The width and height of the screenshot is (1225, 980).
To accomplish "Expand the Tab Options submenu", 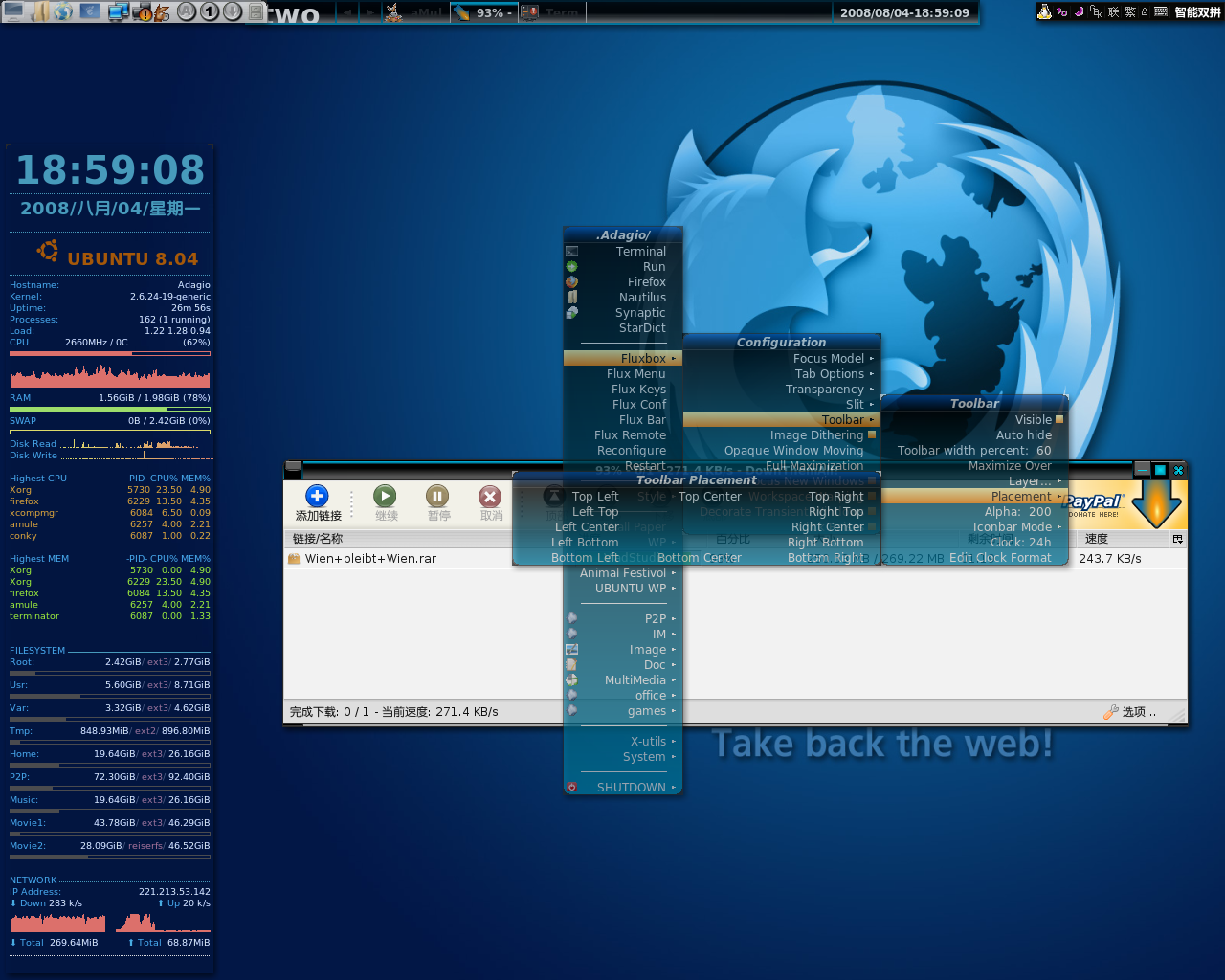I will coord(782,373).
